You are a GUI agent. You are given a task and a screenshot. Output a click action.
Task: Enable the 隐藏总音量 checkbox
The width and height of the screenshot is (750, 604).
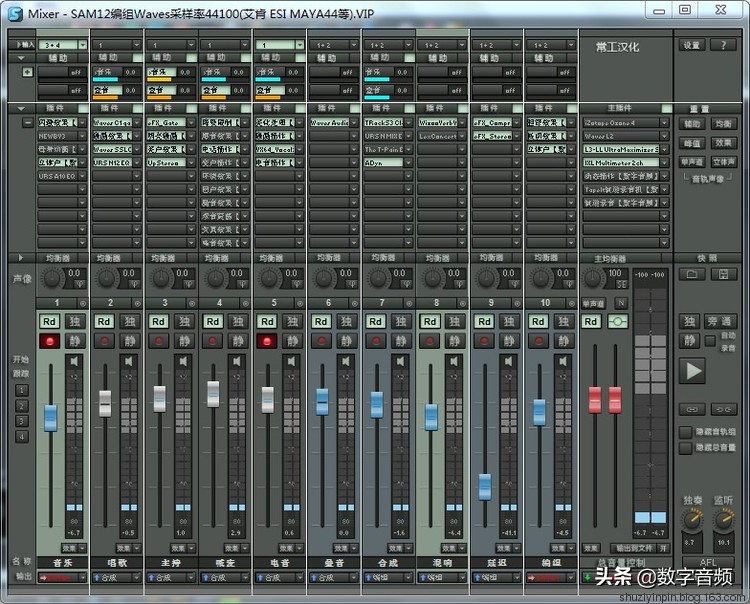pyautogui.click(x=685, y=448)
